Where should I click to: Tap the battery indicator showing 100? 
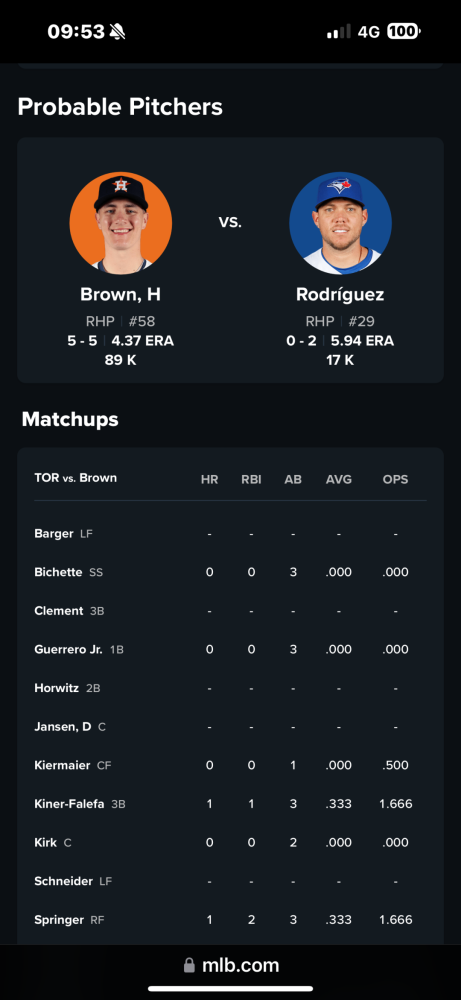click(404, 31)
